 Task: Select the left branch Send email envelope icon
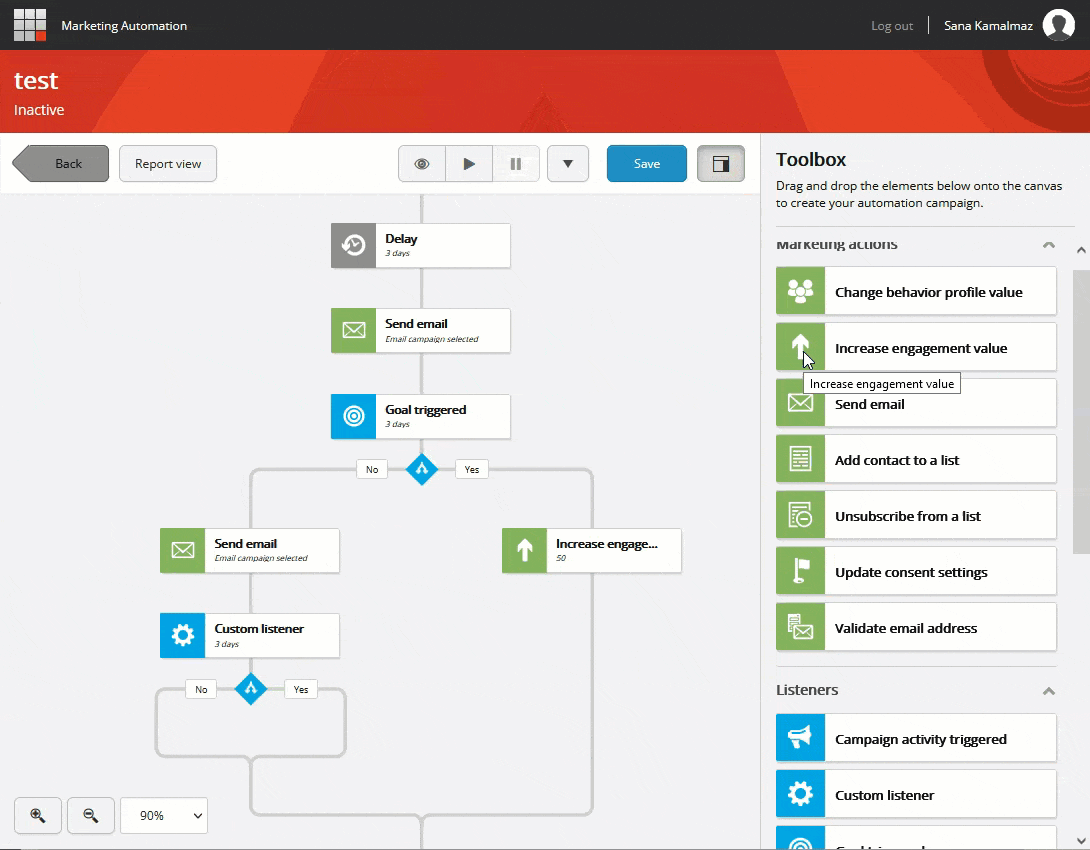pyautogui.click(x=182, y=550)
